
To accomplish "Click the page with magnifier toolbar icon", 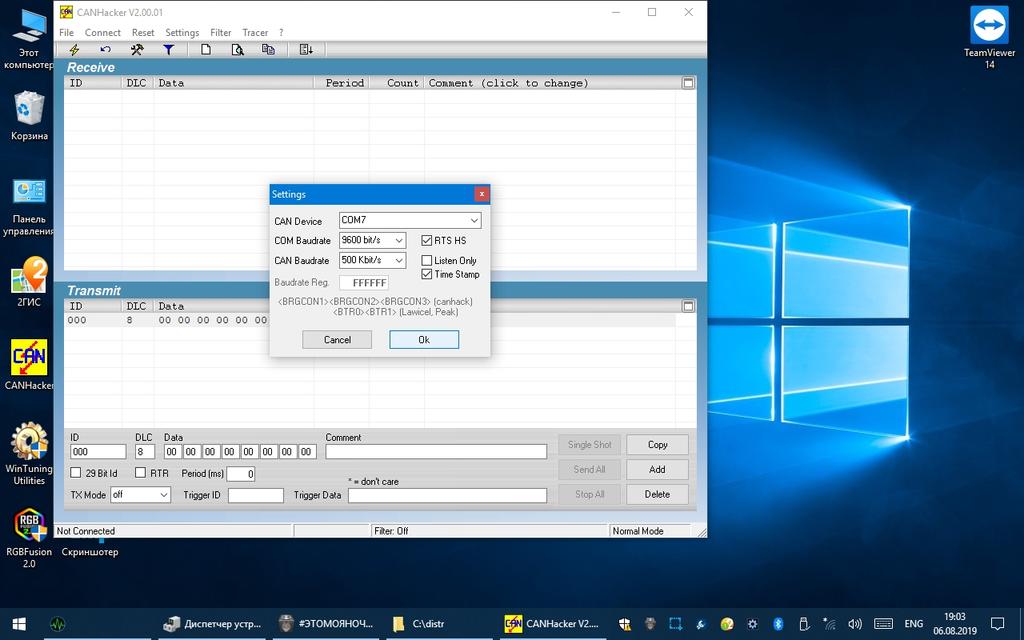I will tap(238, 49).
